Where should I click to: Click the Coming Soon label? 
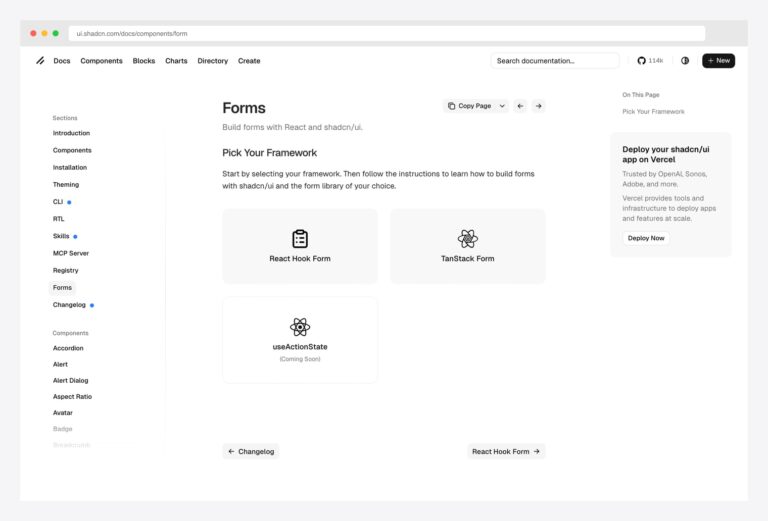click(300, 359)
